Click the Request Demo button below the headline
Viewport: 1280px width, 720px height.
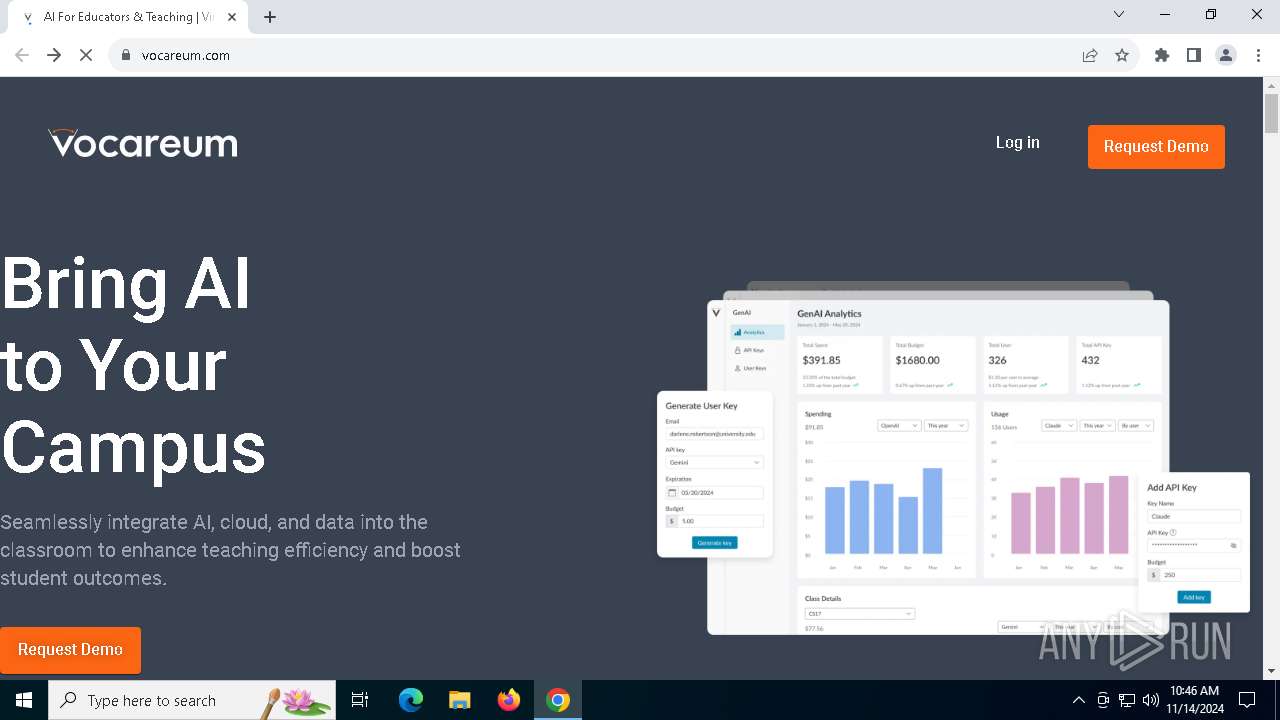(70, 650)
